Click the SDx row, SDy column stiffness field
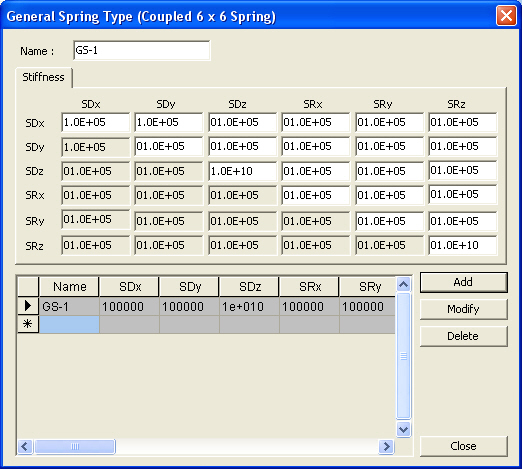This screenshot has height=469, width=522. click(x=169, y=122)
